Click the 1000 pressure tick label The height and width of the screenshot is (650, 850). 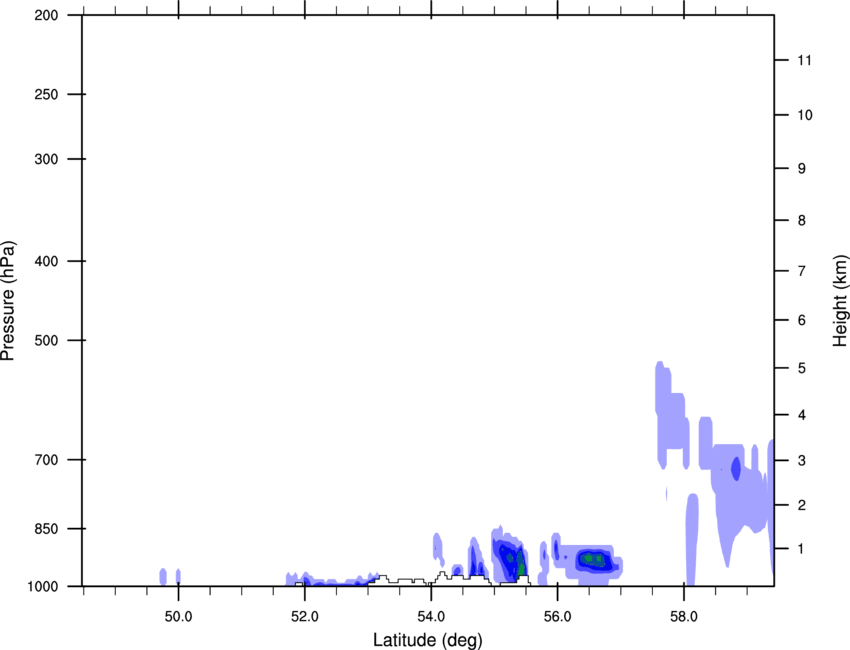[43, 586]
